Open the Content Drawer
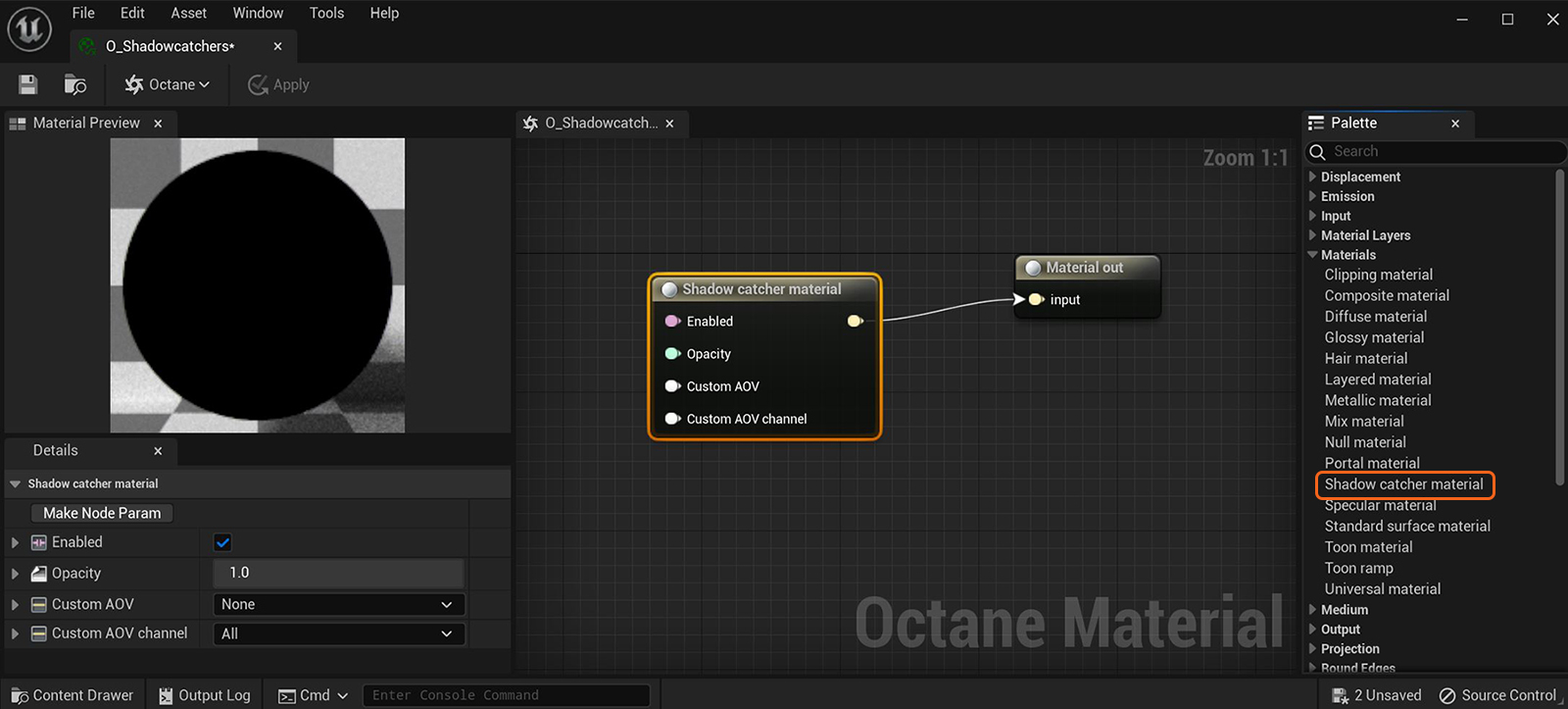 coord(73,695)
